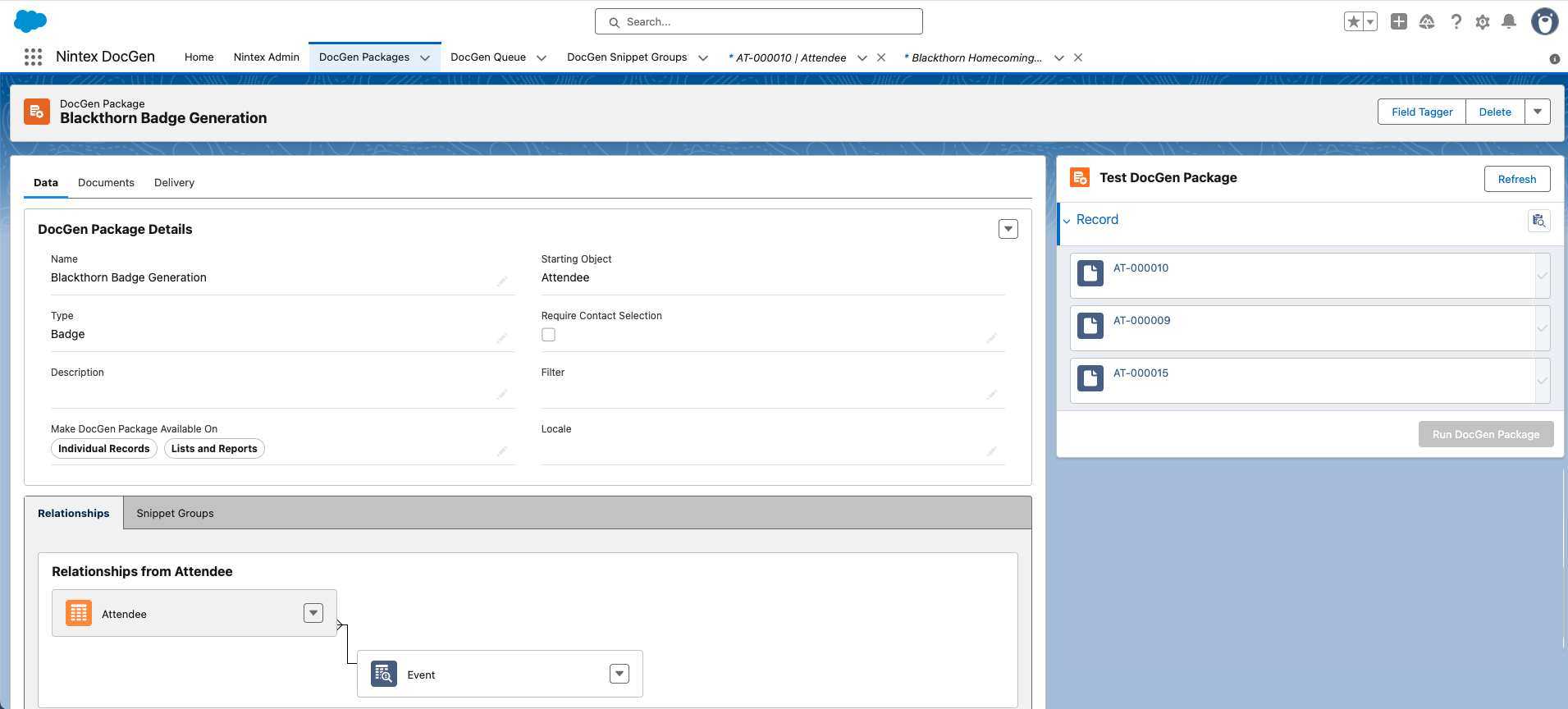Open the Favorites list dropdown arrow
Image resolution: width=1568 pixels, height=709 pixels.
(x=1370, y=22)
